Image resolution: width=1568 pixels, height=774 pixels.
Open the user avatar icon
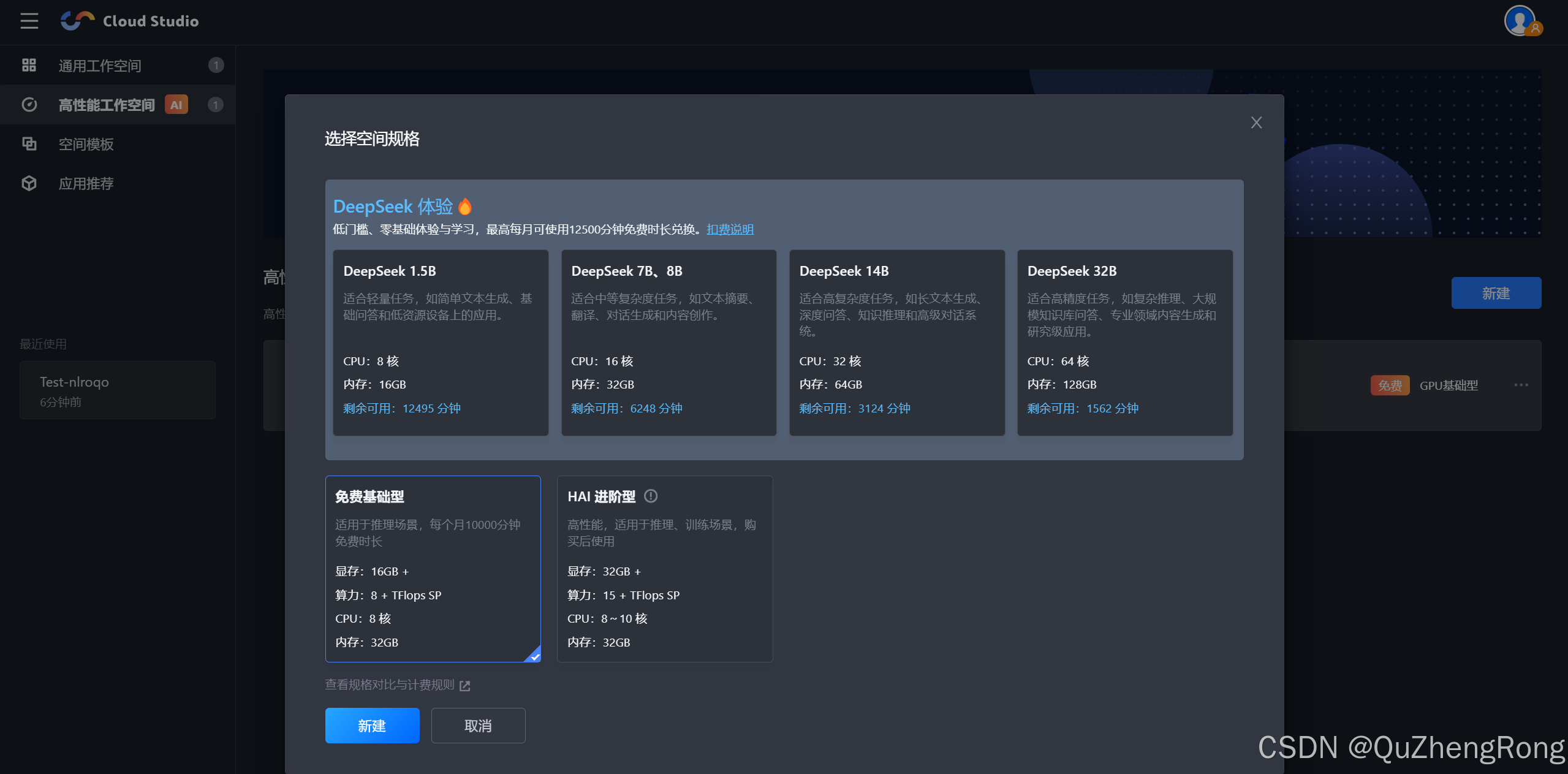point(1521,21)
